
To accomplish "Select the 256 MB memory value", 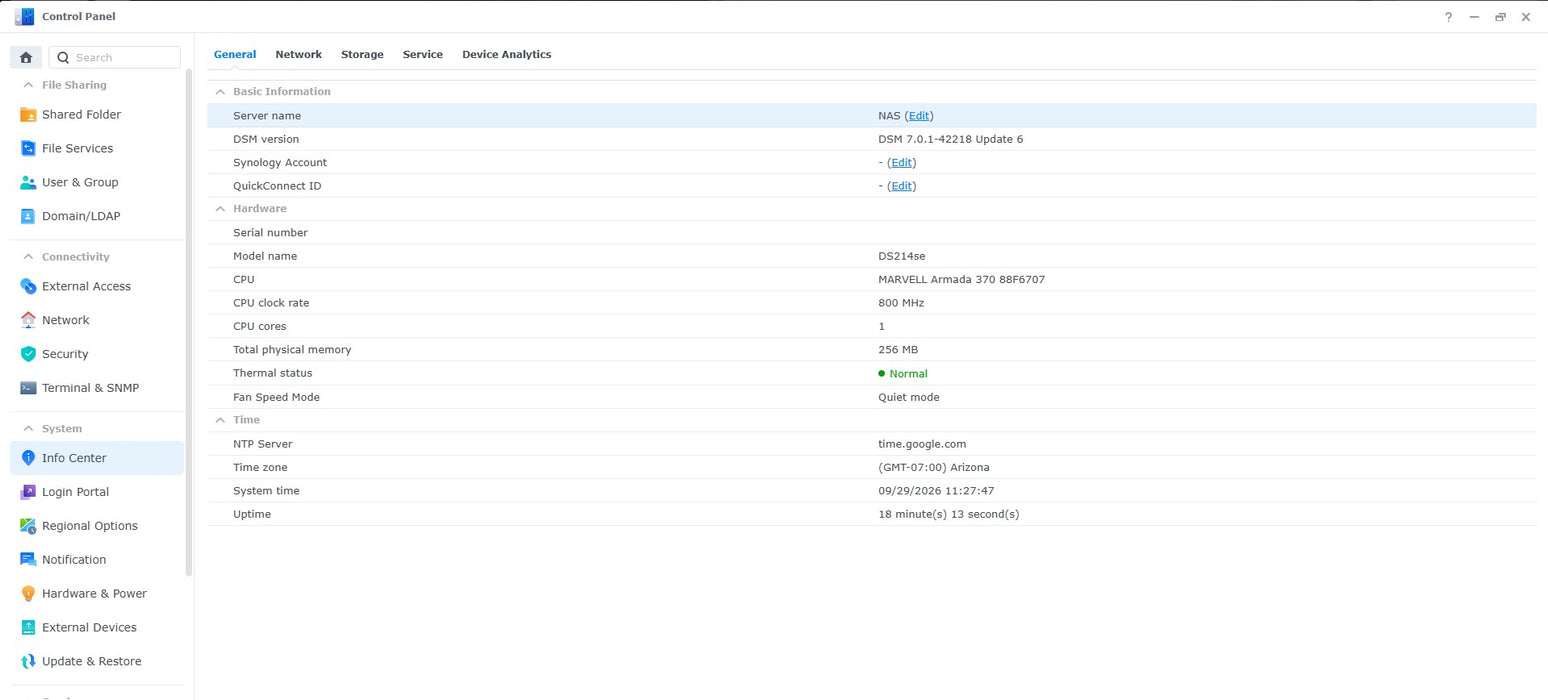I will tap(898, 350).
